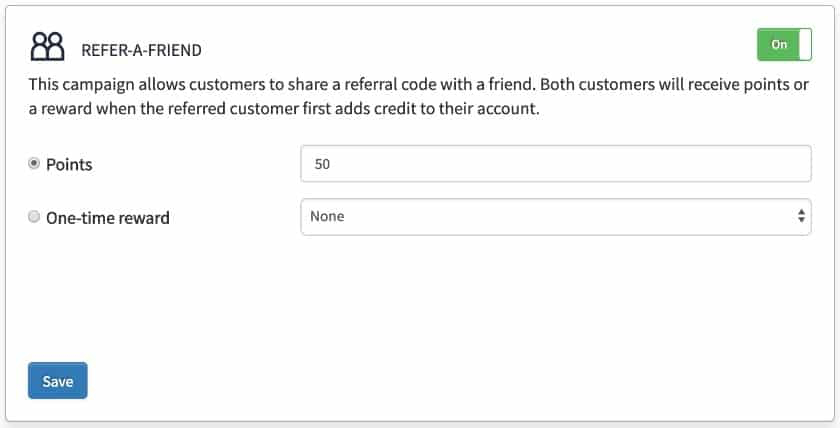
Task: Click the value 50 in the Points box
Action: pos(322,164)
